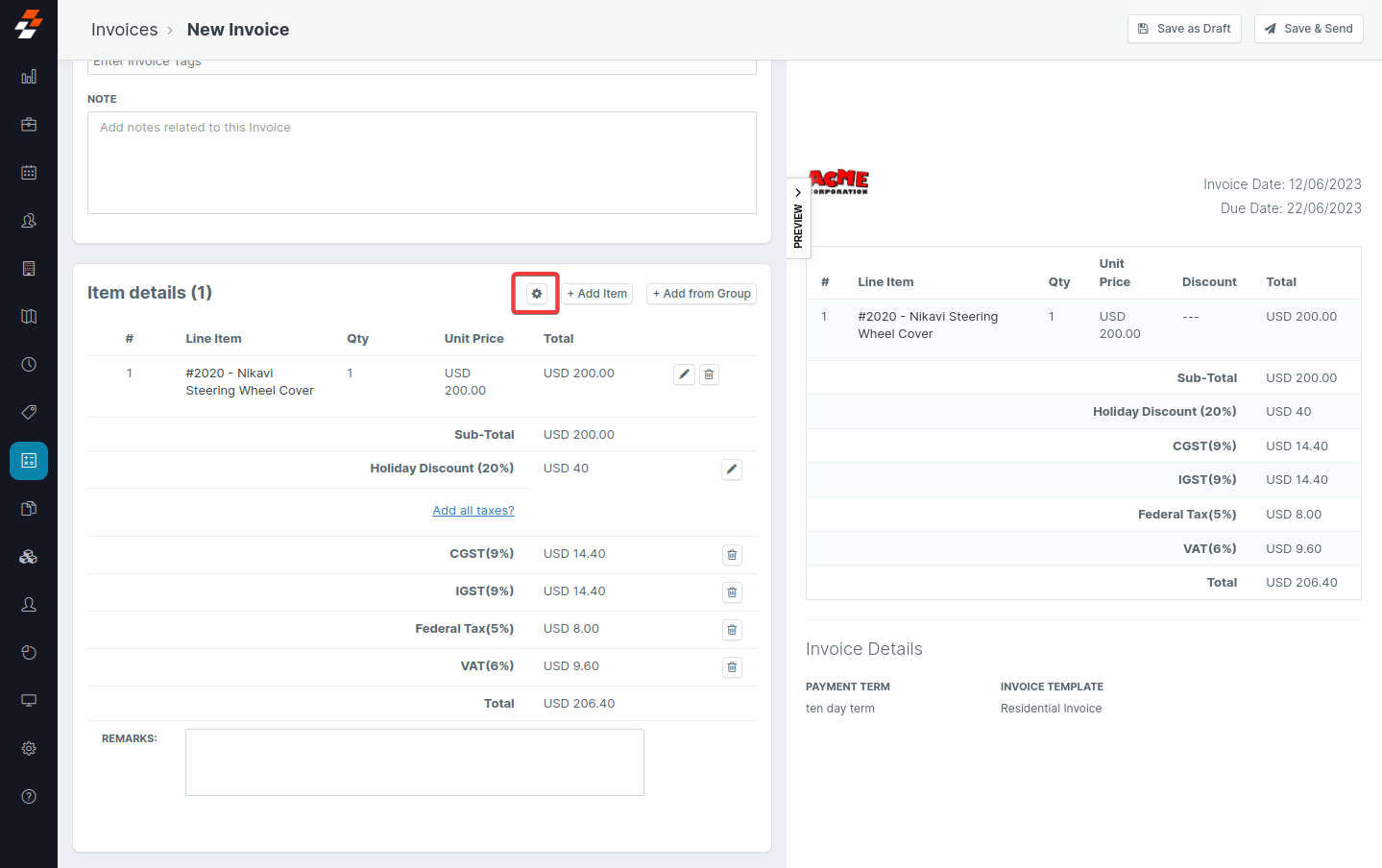The height and width of the screenshot is (868, 1382).
Task: Edit the Nikavi Steering Wheel Cover line item
Action: (x=684, y=374)
